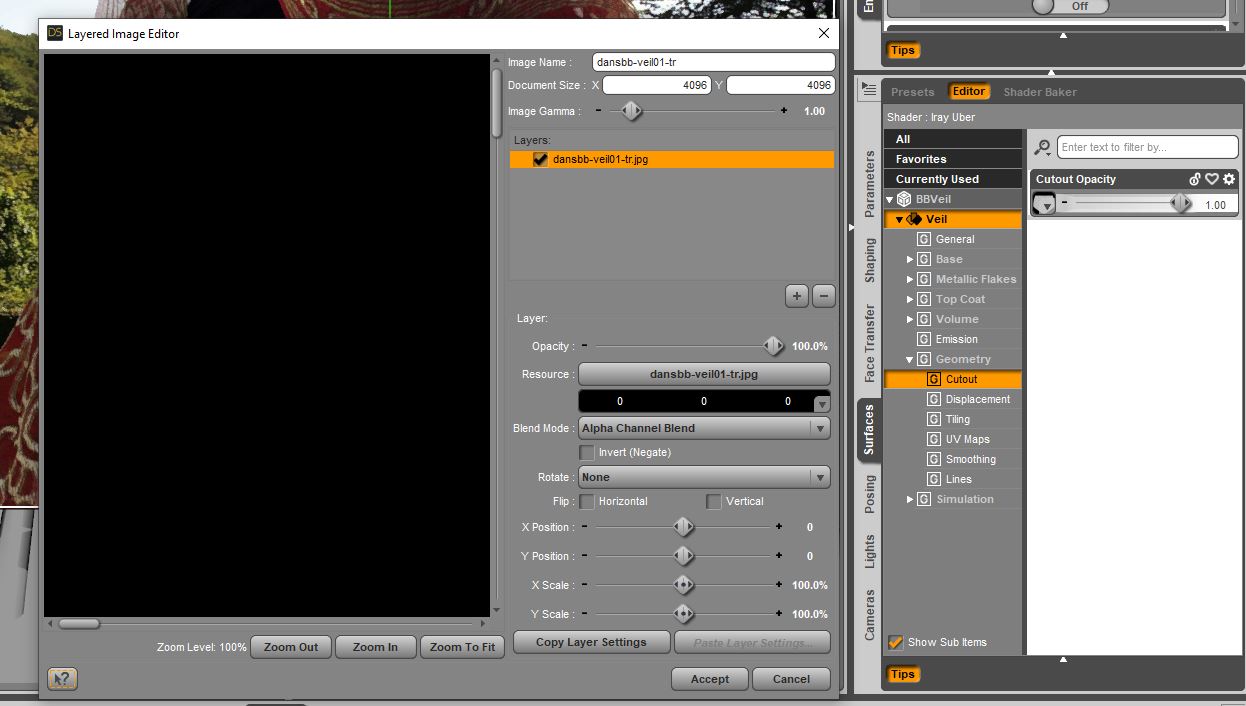Accept the layered image changes
The height and width of the screenshot is (706, 1246).
point(710,679)
